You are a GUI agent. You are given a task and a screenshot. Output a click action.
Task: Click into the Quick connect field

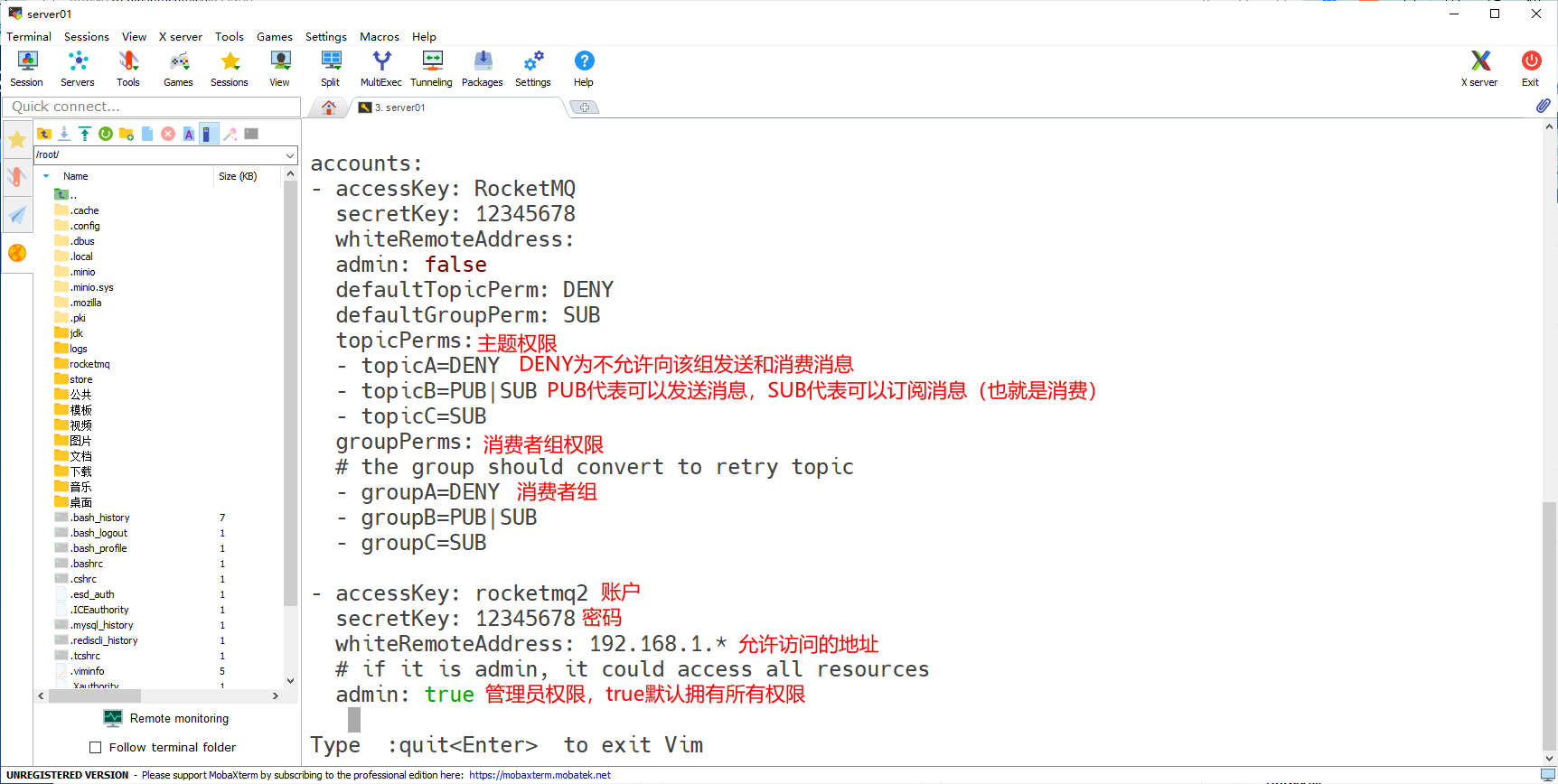pyautogui.click(x=152, y=107)
